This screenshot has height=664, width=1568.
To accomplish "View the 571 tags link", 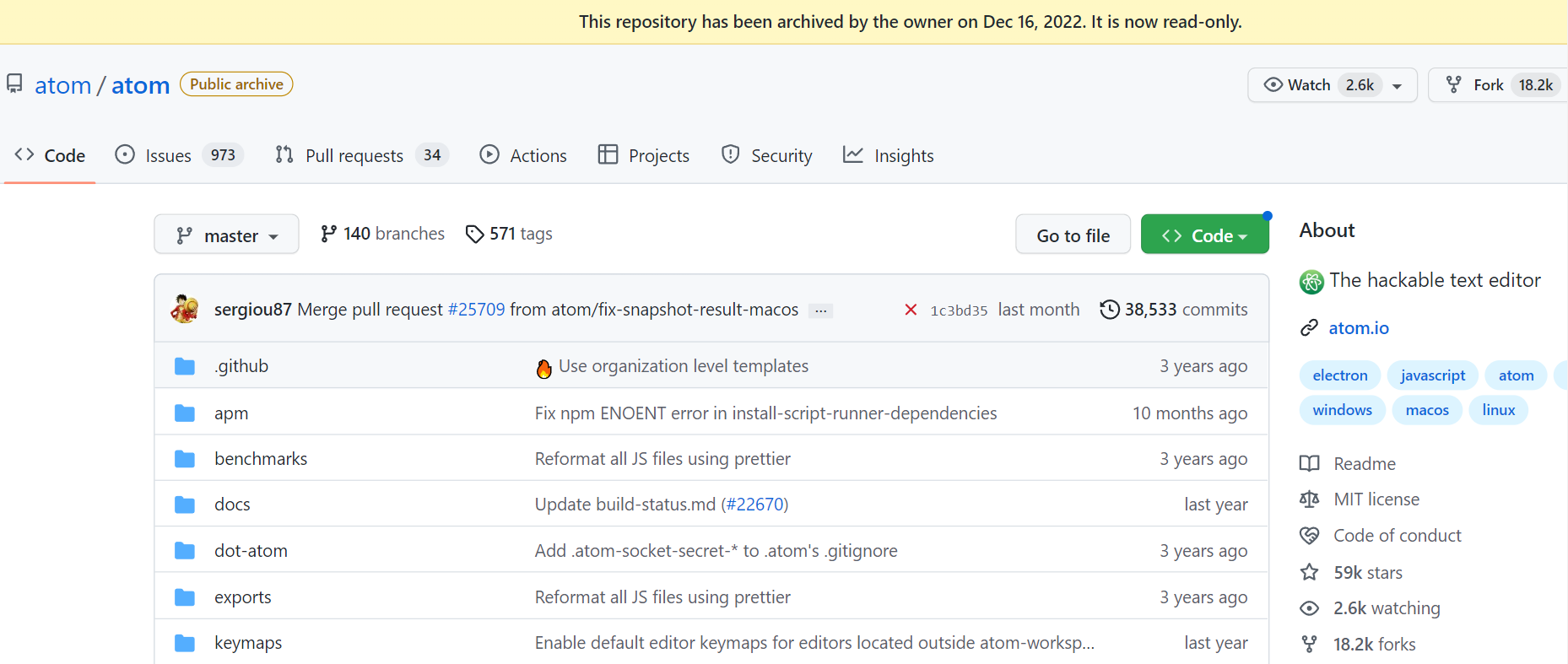I will coord(509,234).
